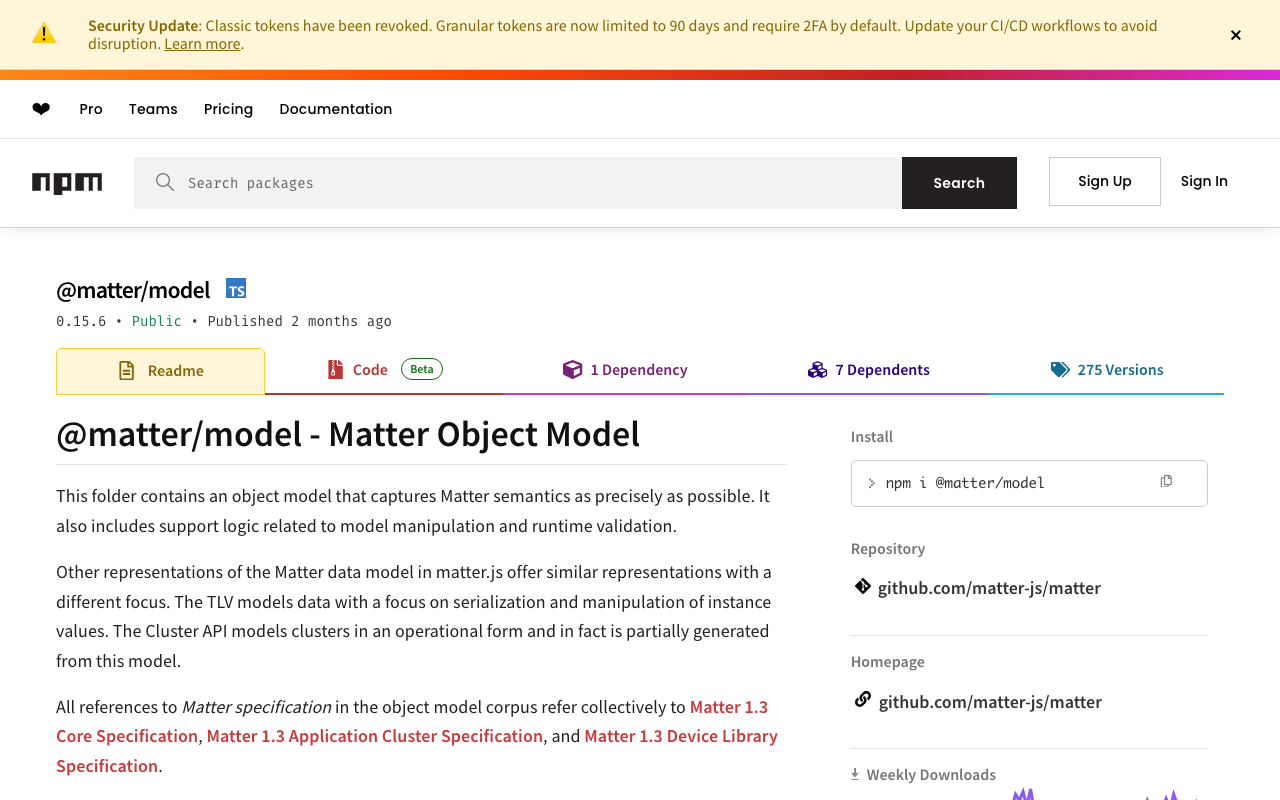1280x800 pixels.
Task: Click the search magnifier icon
Action: coord(165,182)
